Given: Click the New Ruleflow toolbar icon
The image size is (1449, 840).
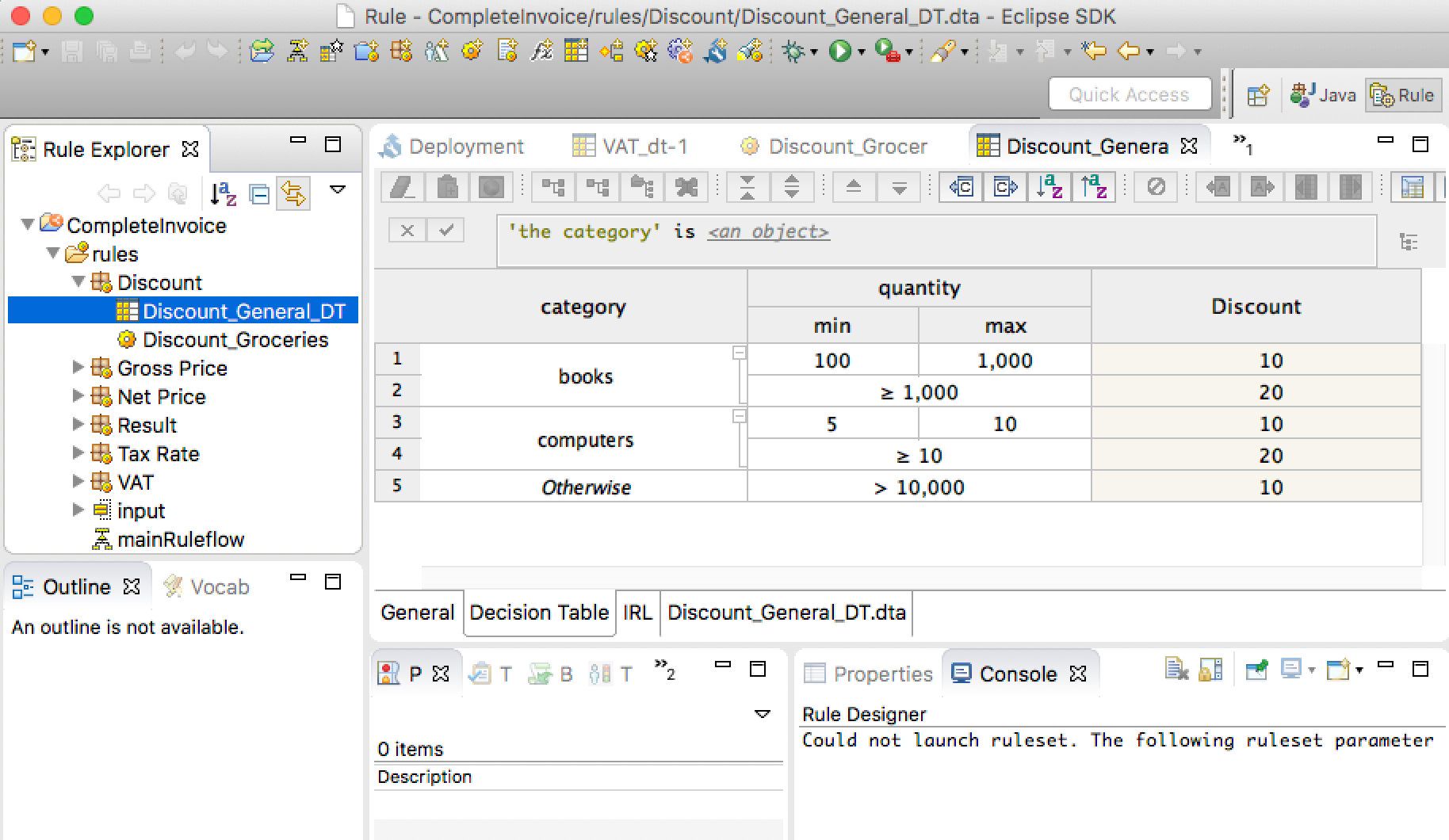Looking at the screenshot, I should [x=297, y=52].
